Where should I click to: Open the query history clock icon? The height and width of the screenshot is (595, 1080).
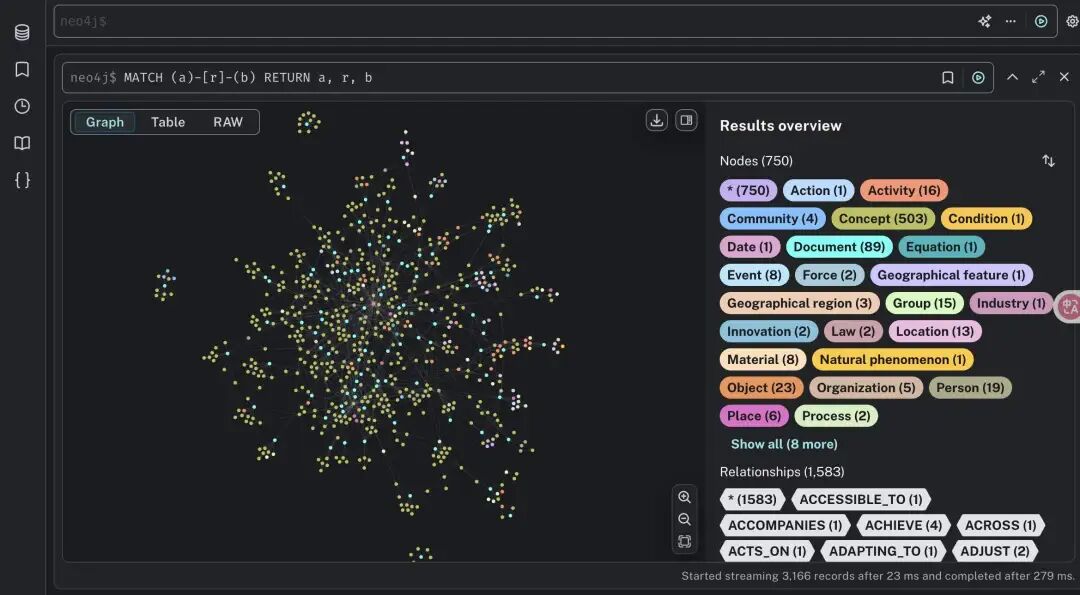click(22, 106)
